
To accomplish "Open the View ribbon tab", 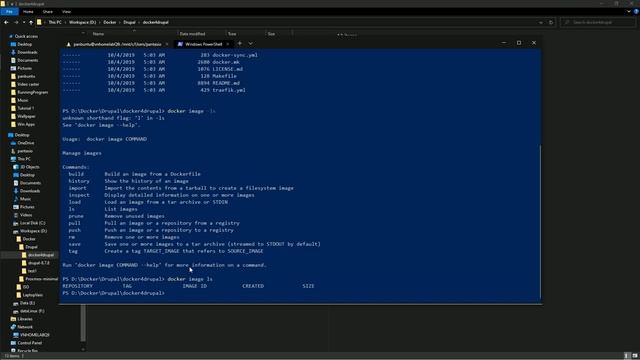I will pos(66,11).
